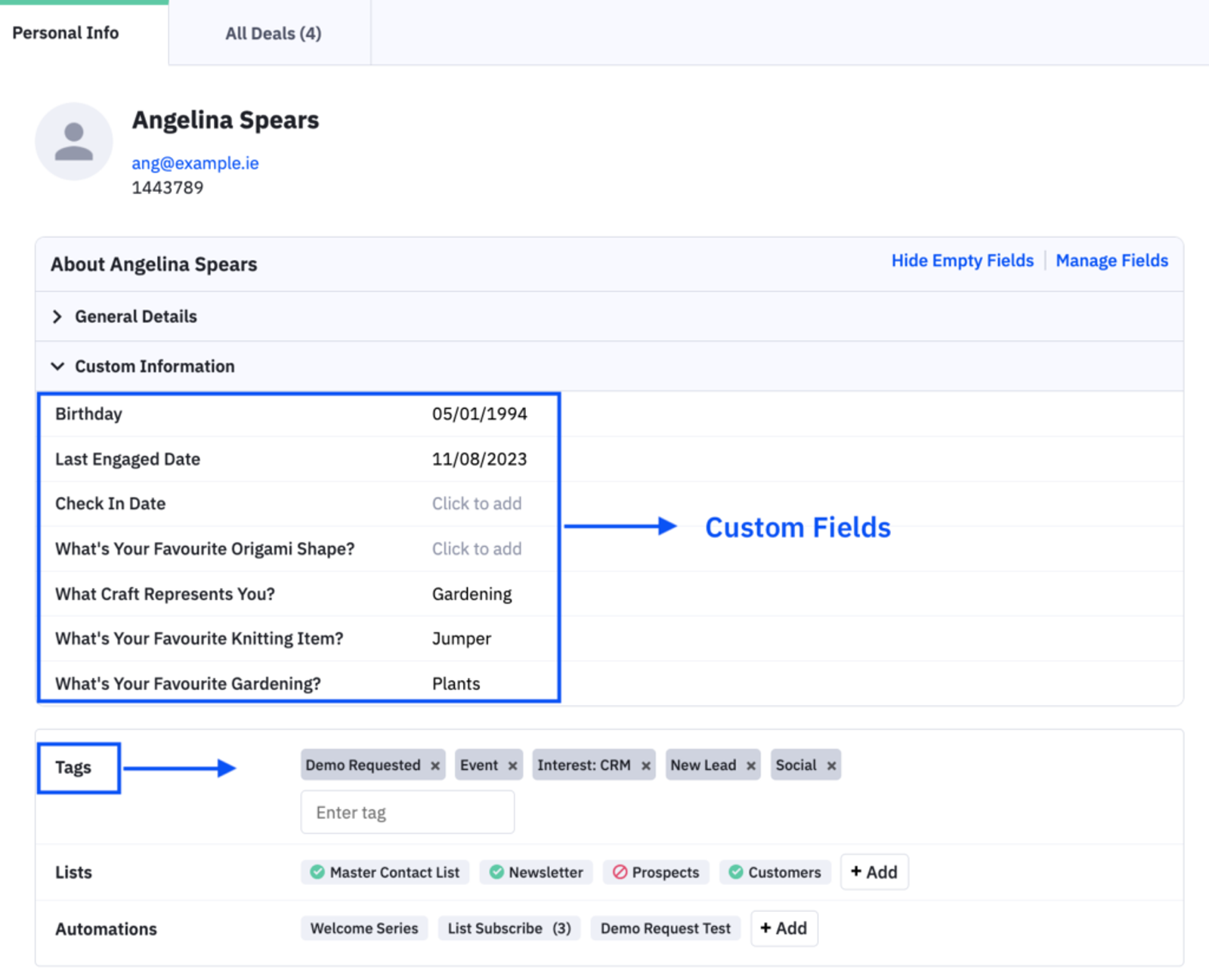Click the ang@example.ie email link
Screen dimensions: 1209x980
click(x=195, y=163)
